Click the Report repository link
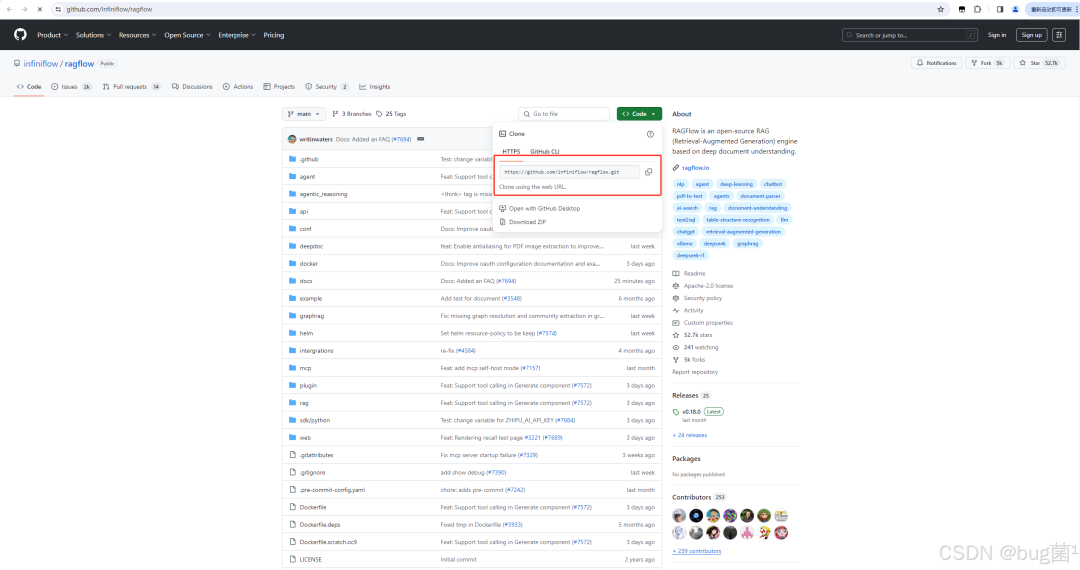1080x570 pixels. (695, 372)
